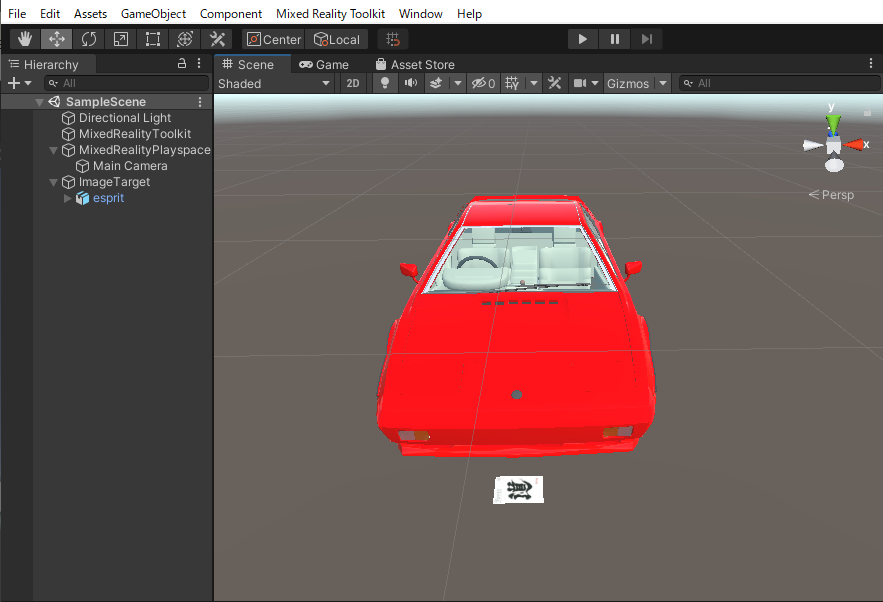Click the Play button

(582, 39)
